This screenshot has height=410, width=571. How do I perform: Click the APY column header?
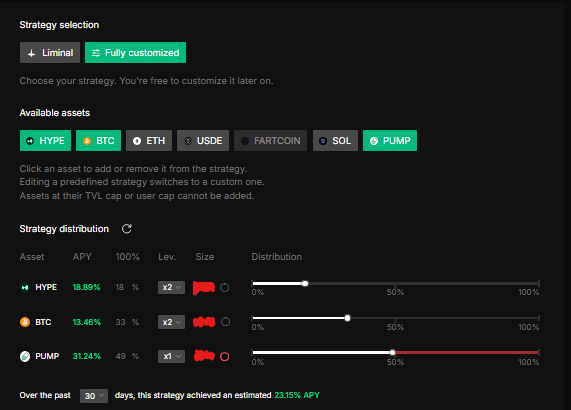pyautogui.click(x=82, y=257)
